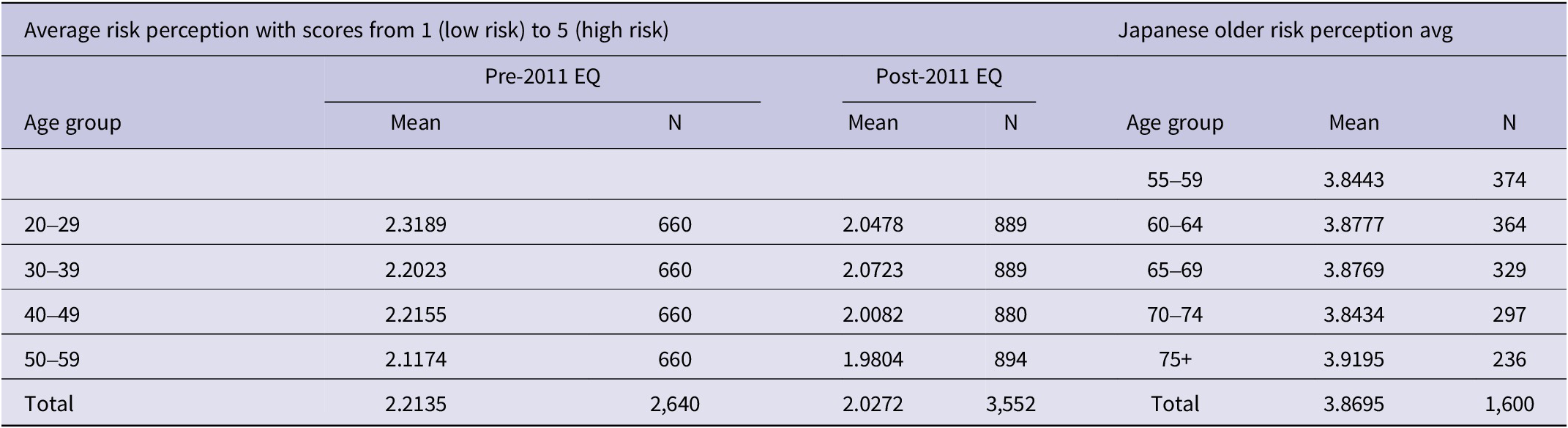Click Age group header in Japanese older section
This screenshot has height=428, width=1568.
(1174, 123)
